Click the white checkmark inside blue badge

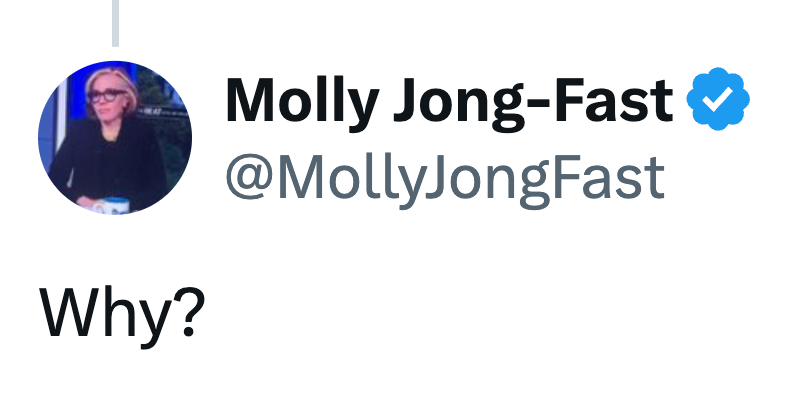click(719, 100)
